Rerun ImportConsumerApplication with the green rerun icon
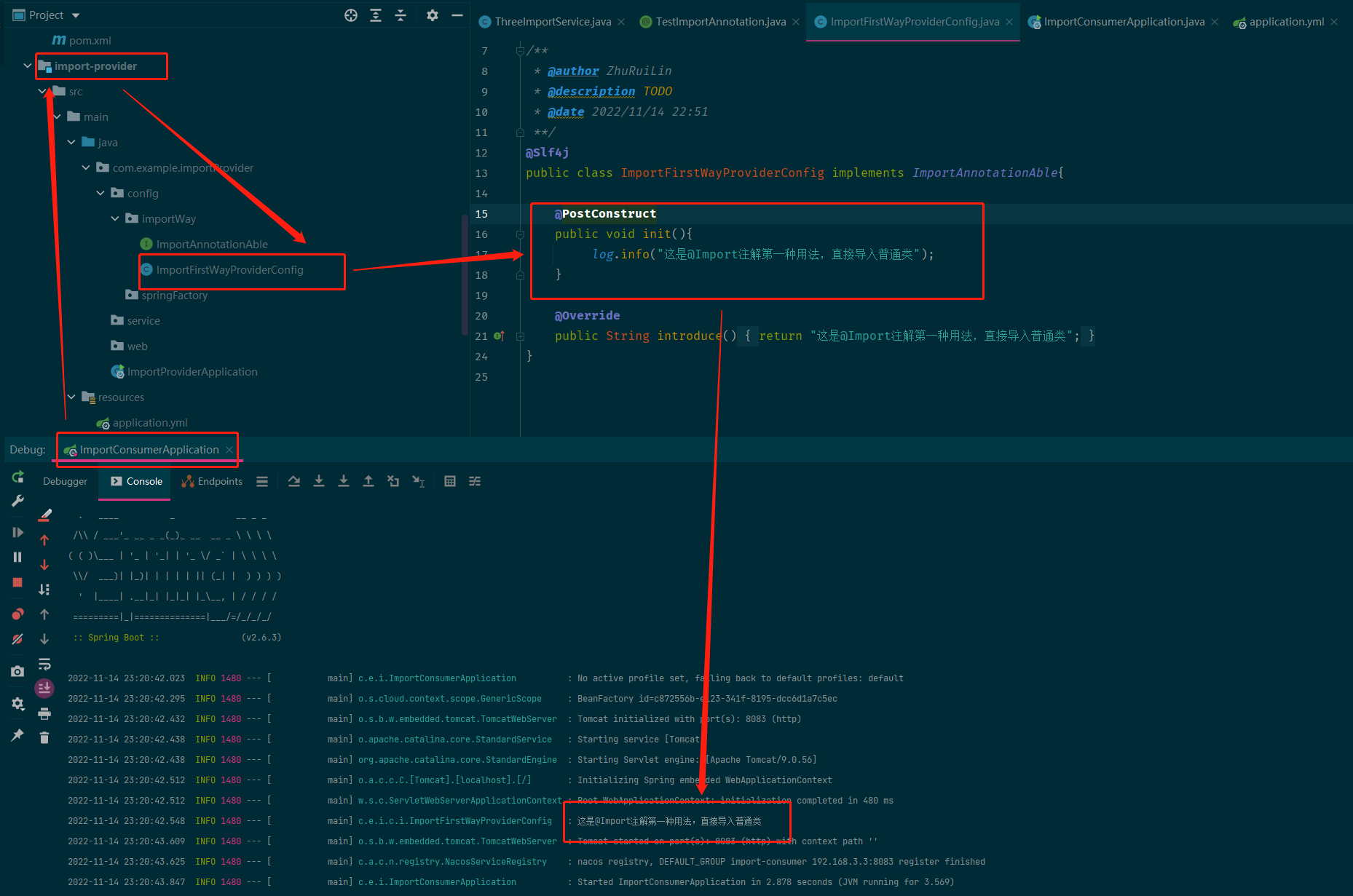This screenshot has height=896, width=1353. pyautogui.click(x=18, y=477)
